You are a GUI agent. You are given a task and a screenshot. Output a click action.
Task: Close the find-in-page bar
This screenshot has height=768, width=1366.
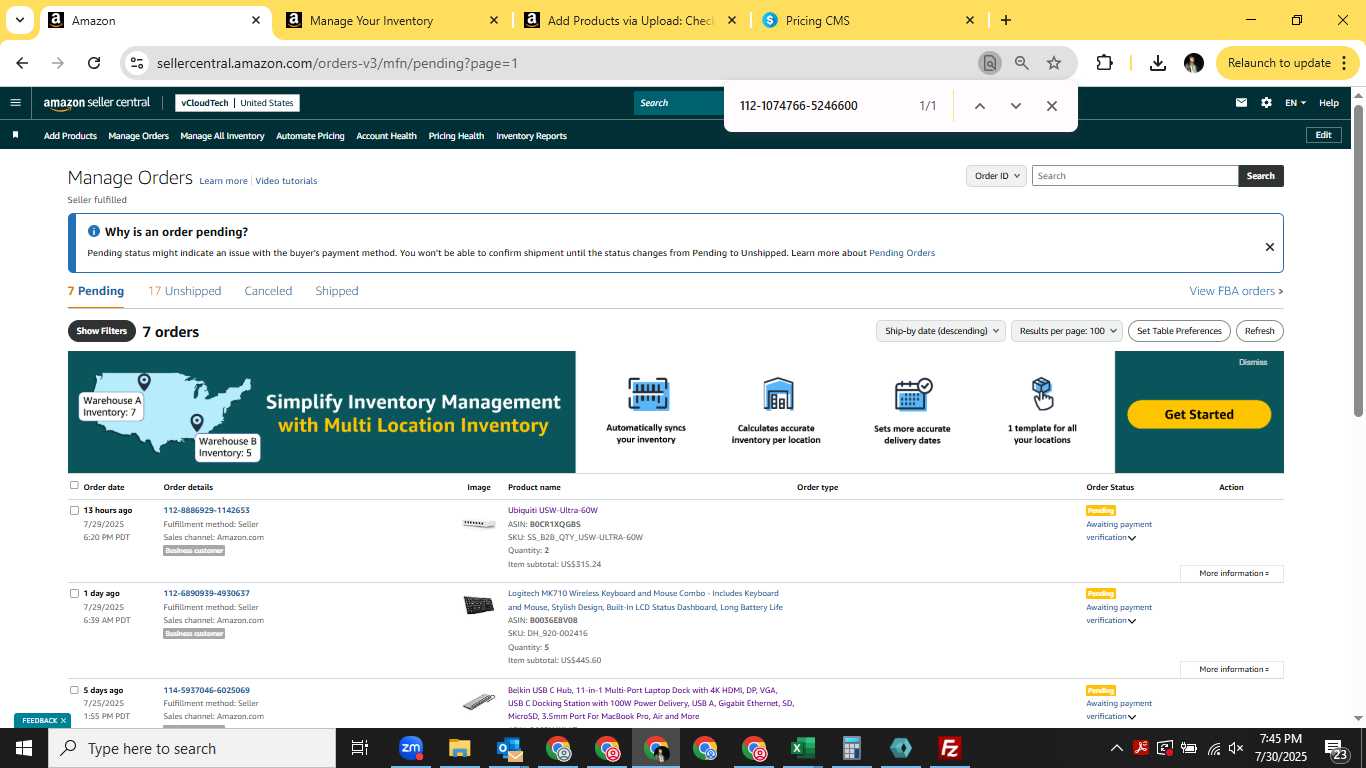pos(1052,106)
